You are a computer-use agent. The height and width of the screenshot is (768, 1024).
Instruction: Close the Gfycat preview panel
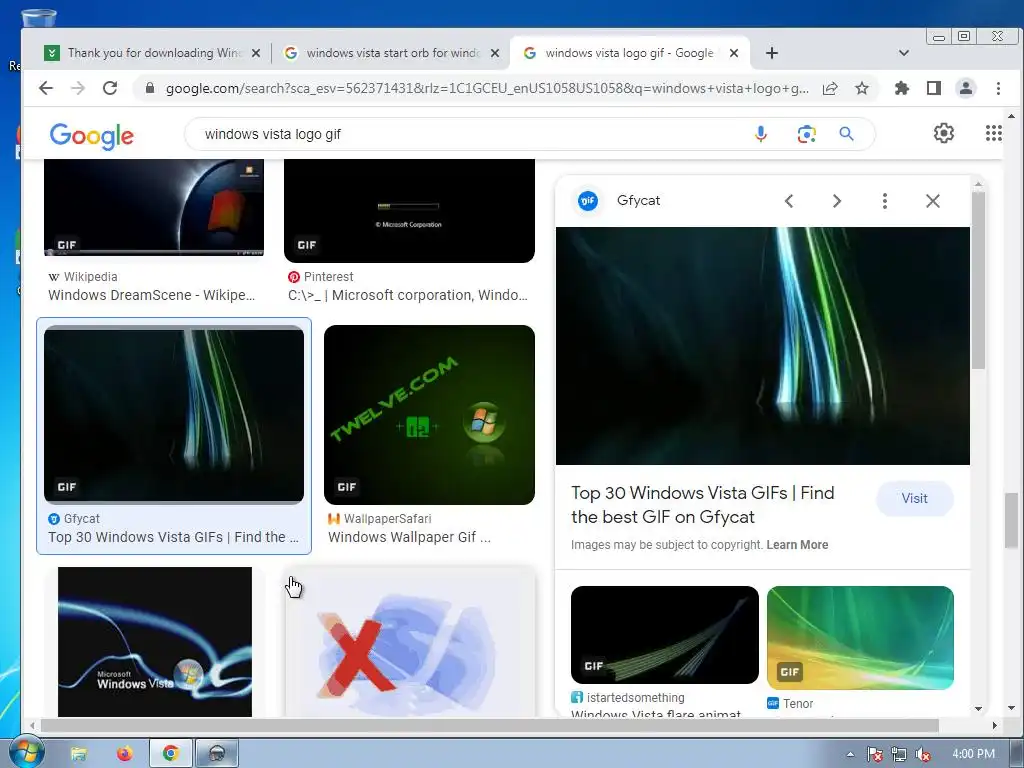click(x=933, y=201)
